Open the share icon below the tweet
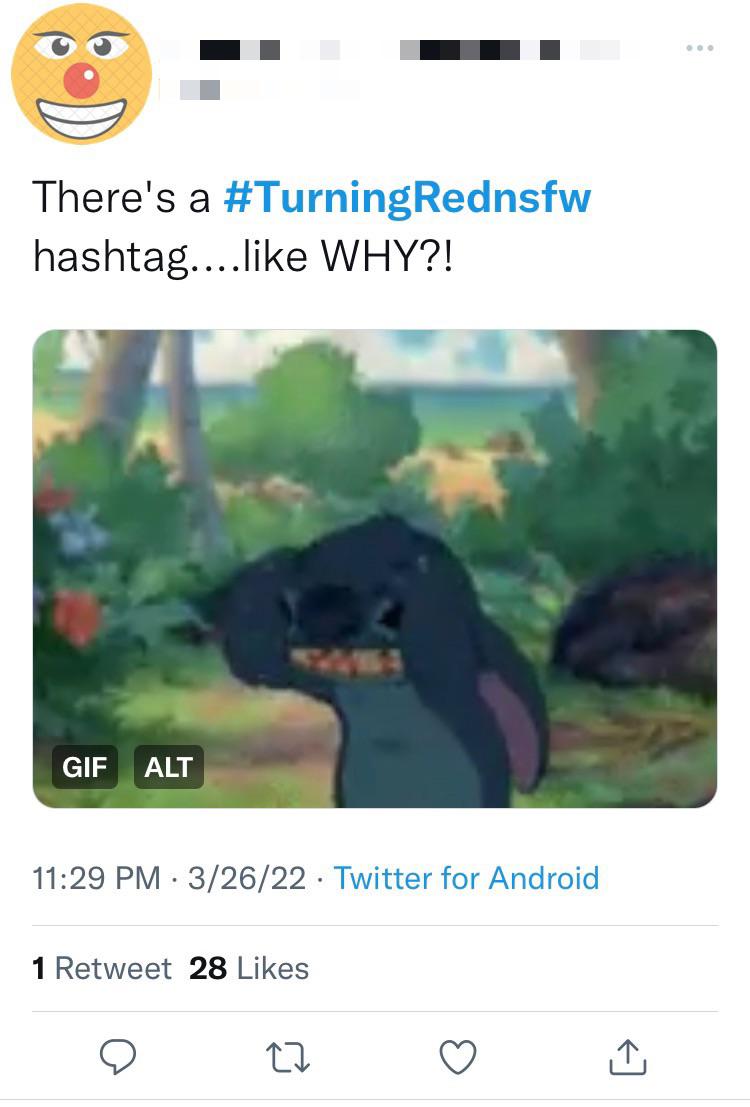 click(x=627, y=1057)
